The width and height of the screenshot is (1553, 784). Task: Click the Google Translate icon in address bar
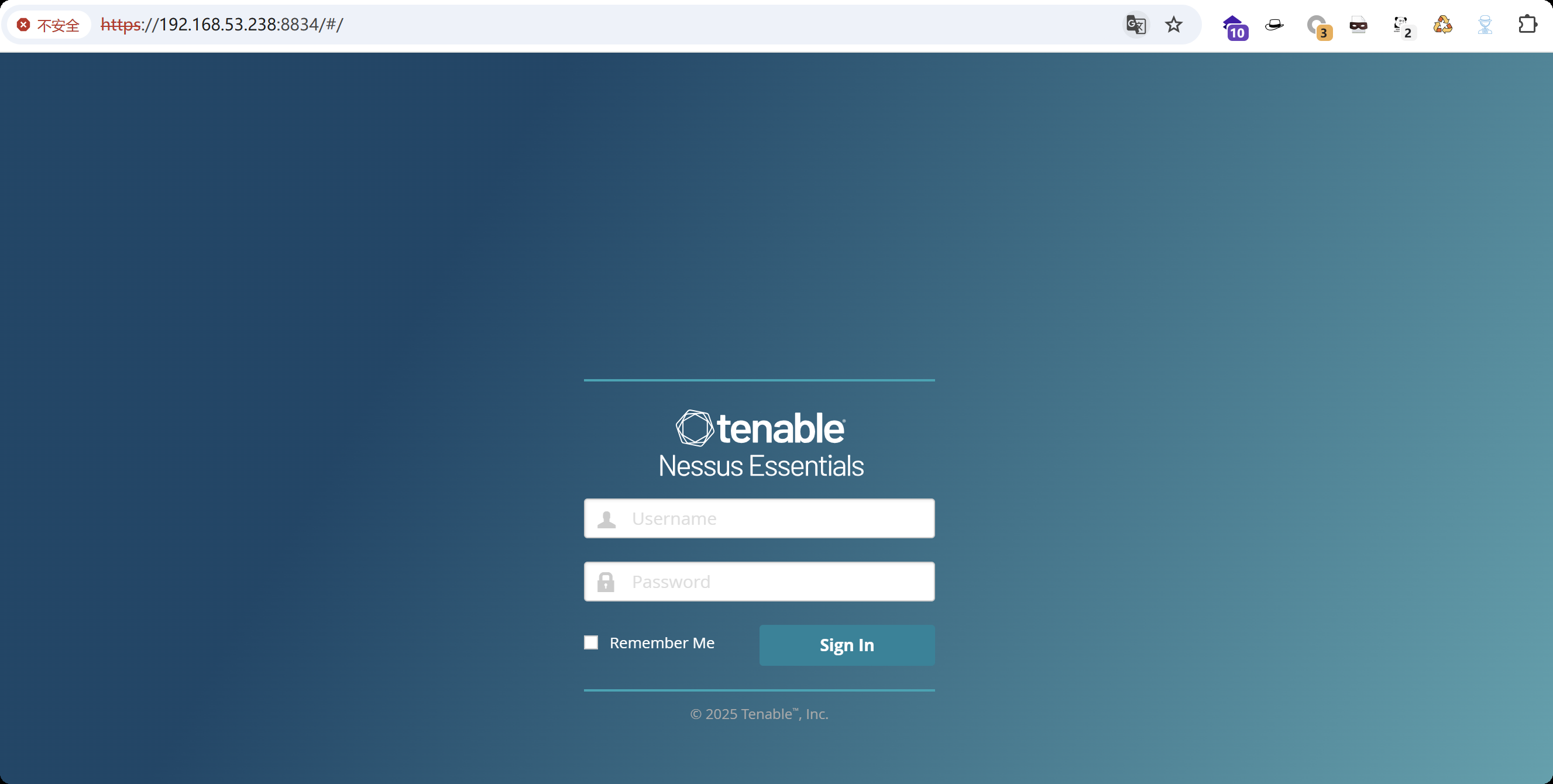click(1136, 25)
